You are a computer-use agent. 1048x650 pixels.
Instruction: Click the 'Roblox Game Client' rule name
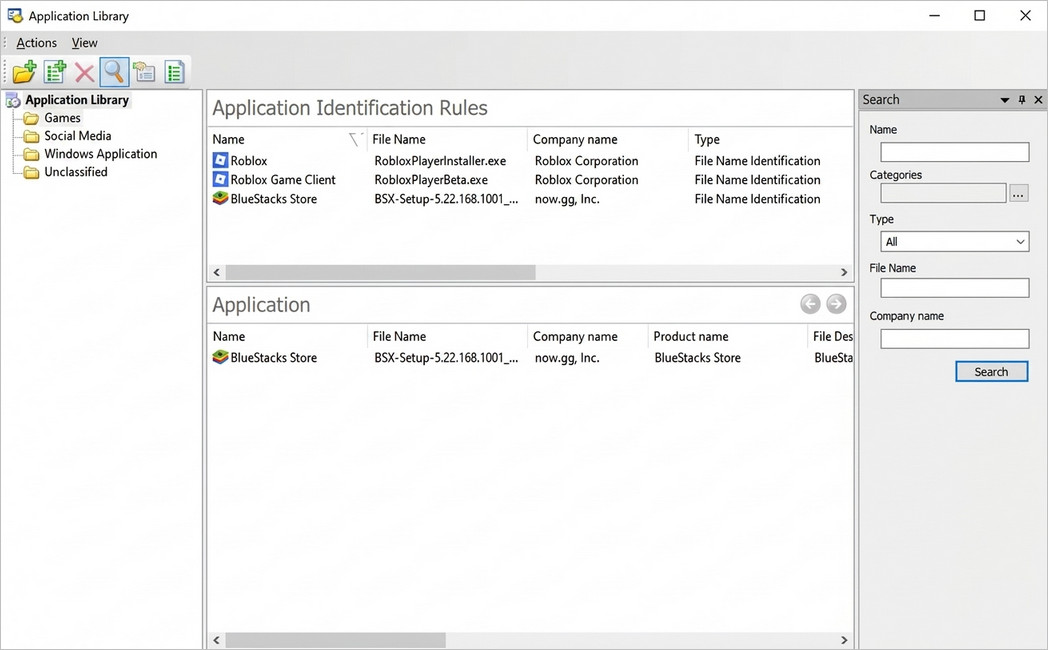pyautogui.click(x=283, y=180)
